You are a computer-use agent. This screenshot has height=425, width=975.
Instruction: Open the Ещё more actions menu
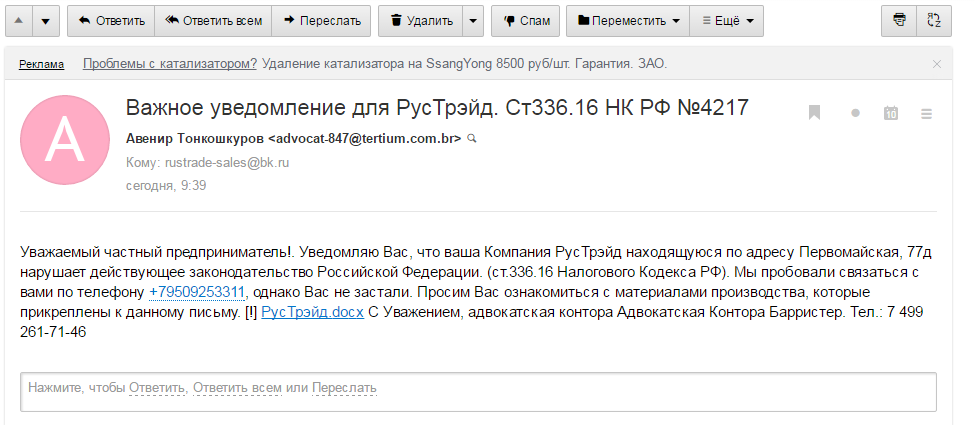click(726, 21)
